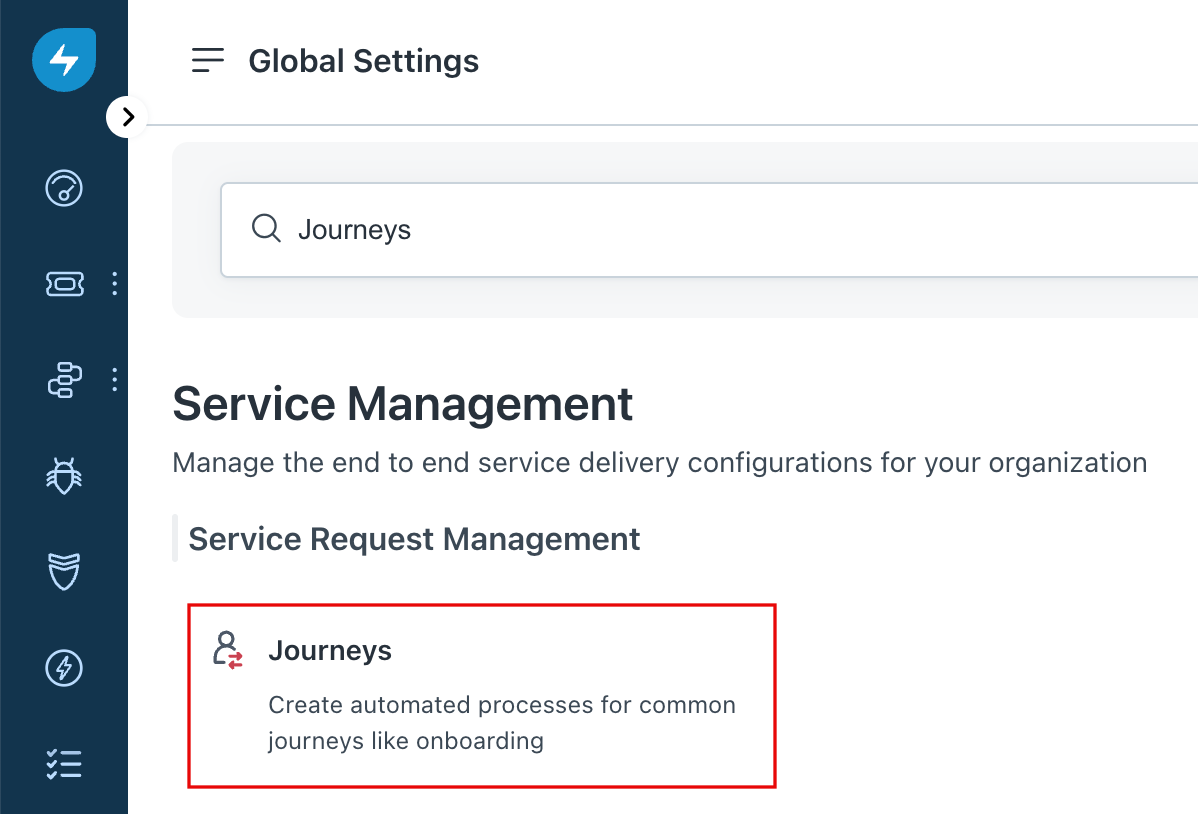Click the Journeys person-arrows icon
This screenshot has height=814, width=1198.
pos(228,650)
